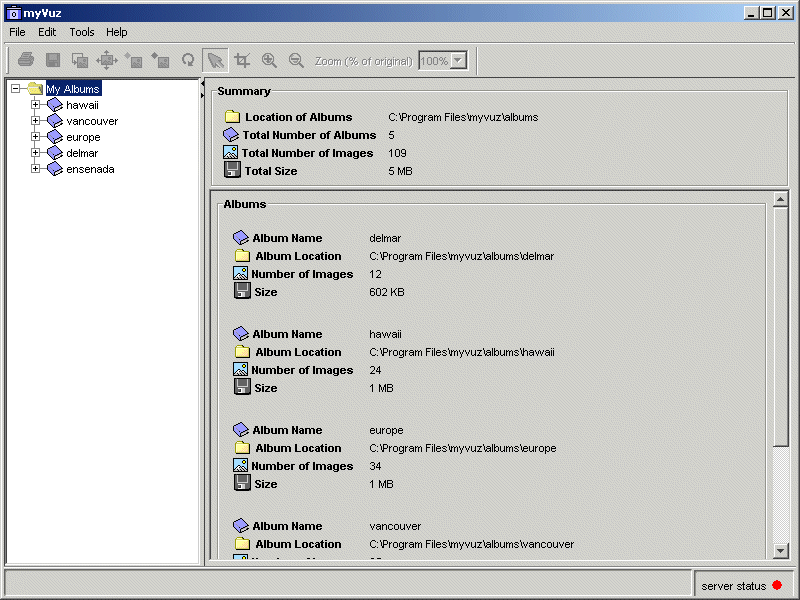Click the right-pointing arrow on the pane splitter
Viewport: 800px width, 600px height.
[x=203, y=95]
